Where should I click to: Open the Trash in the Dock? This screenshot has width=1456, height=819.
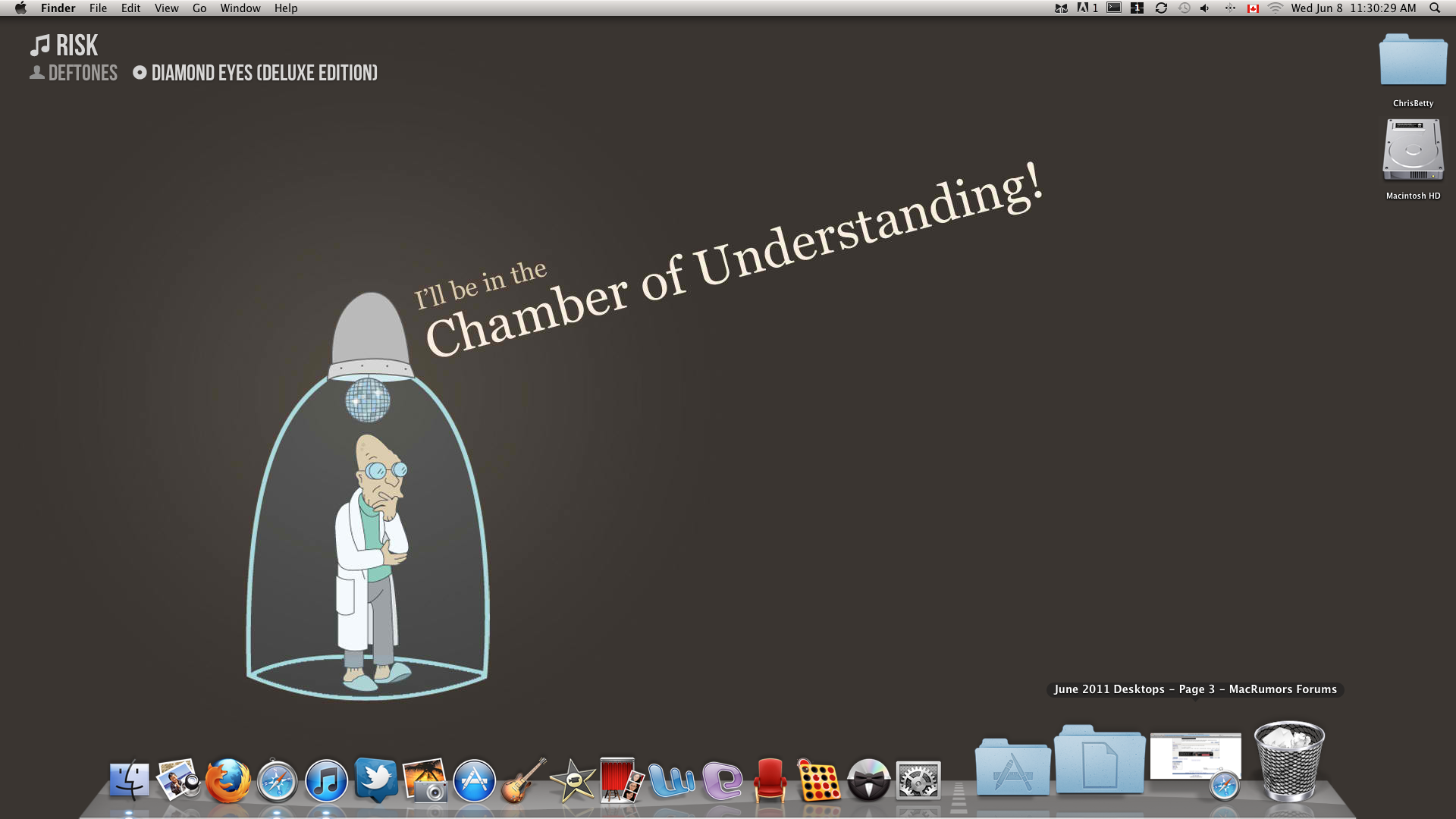pos(1289,761)
